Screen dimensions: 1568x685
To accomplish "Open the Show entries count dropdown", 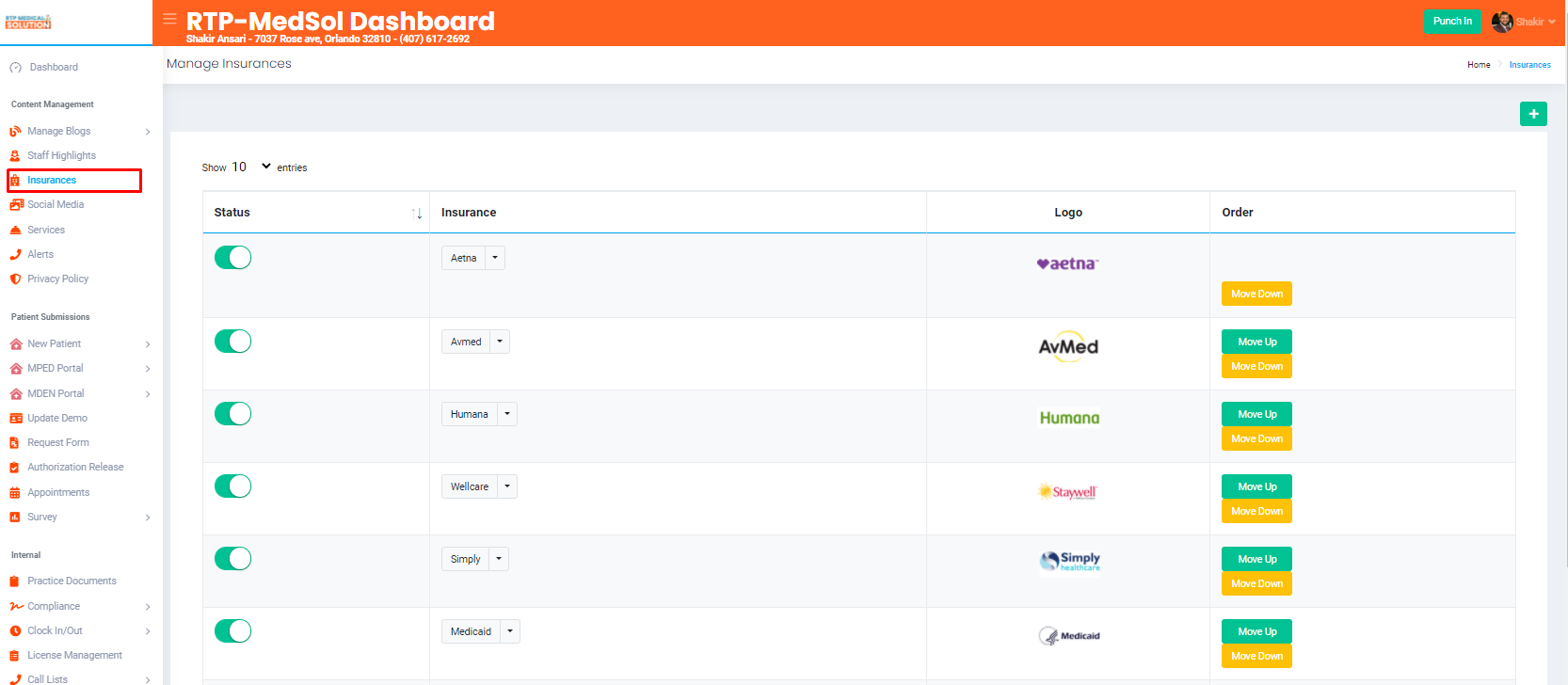I will pos(251,167).
